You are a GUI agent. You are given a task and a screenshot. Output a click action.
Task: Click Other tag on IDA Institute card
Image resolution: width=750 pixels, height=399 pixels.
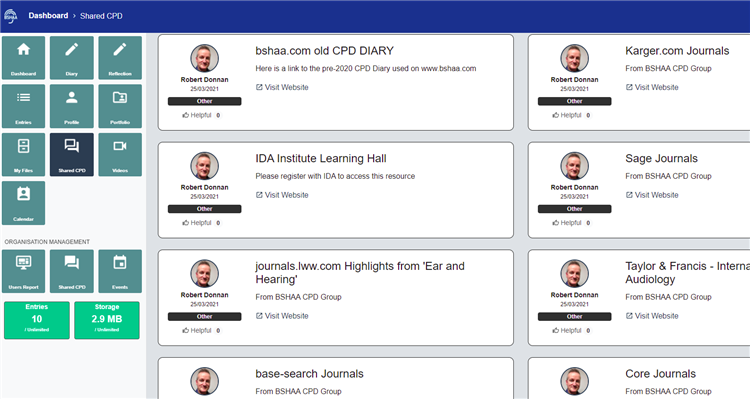pyautogui.click(x=205, y=209)
